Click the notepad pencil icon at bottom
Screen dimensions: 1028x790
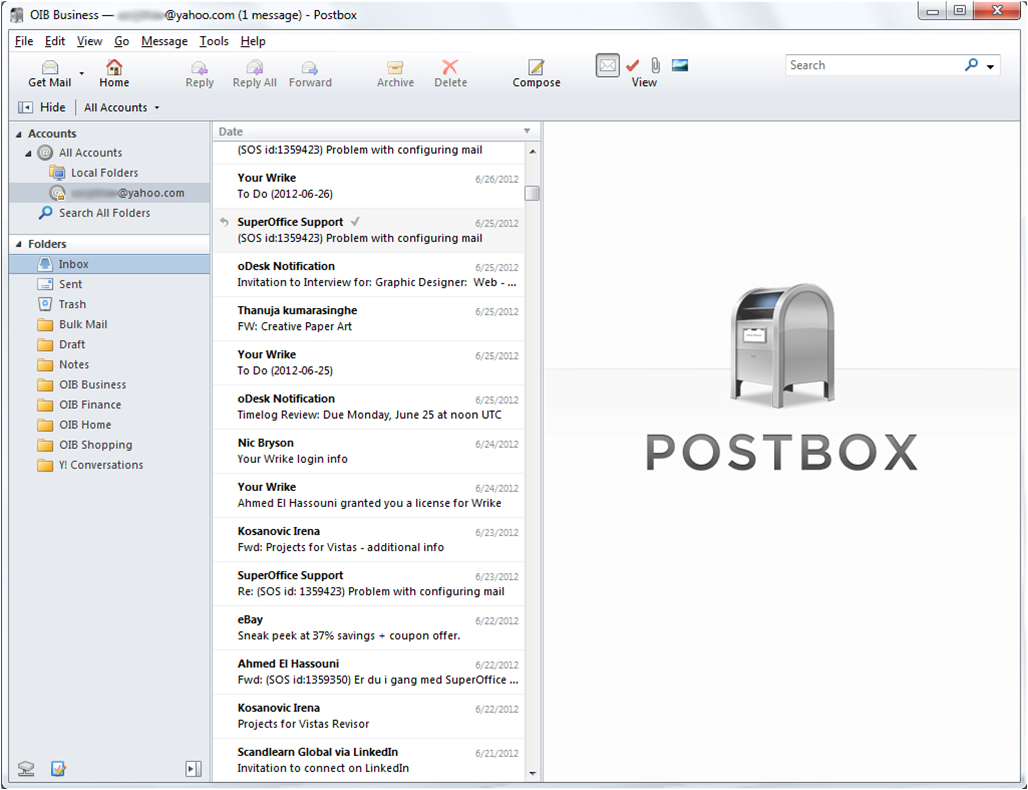[58, 768]
